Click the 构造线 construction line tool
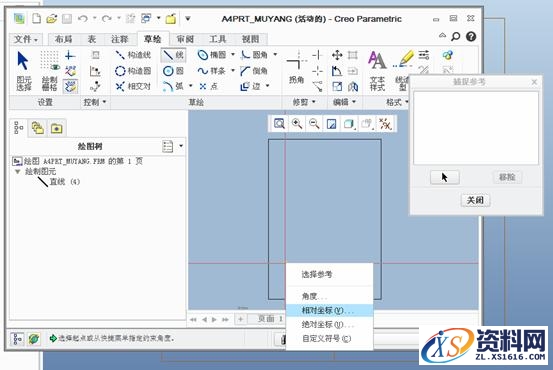Image resolution: width=553 pixels, height=370 pixels. tap(133, 55)
